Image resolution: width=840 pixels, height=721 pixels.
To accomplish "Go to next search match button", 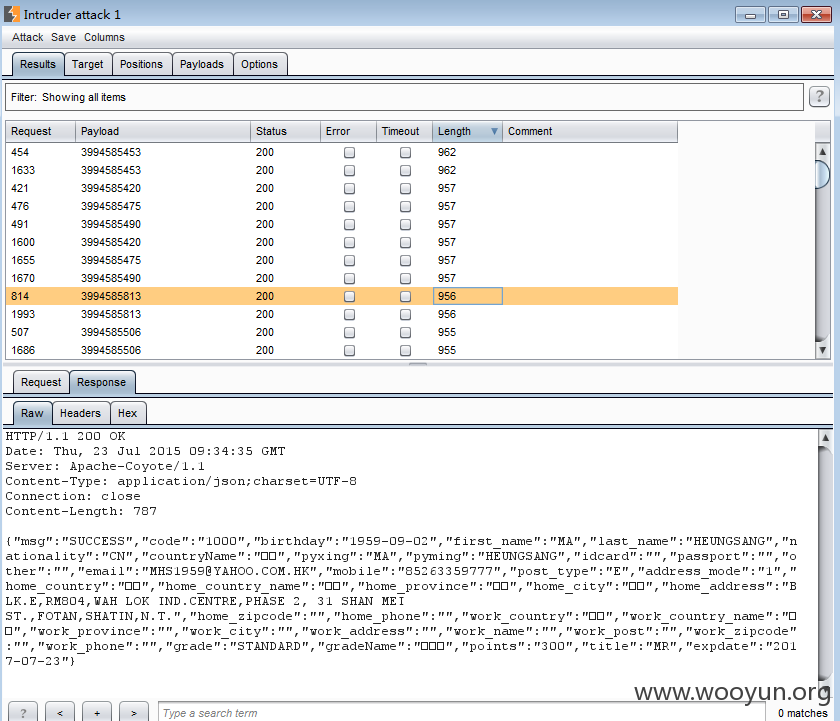I will (x=134, y=713).
